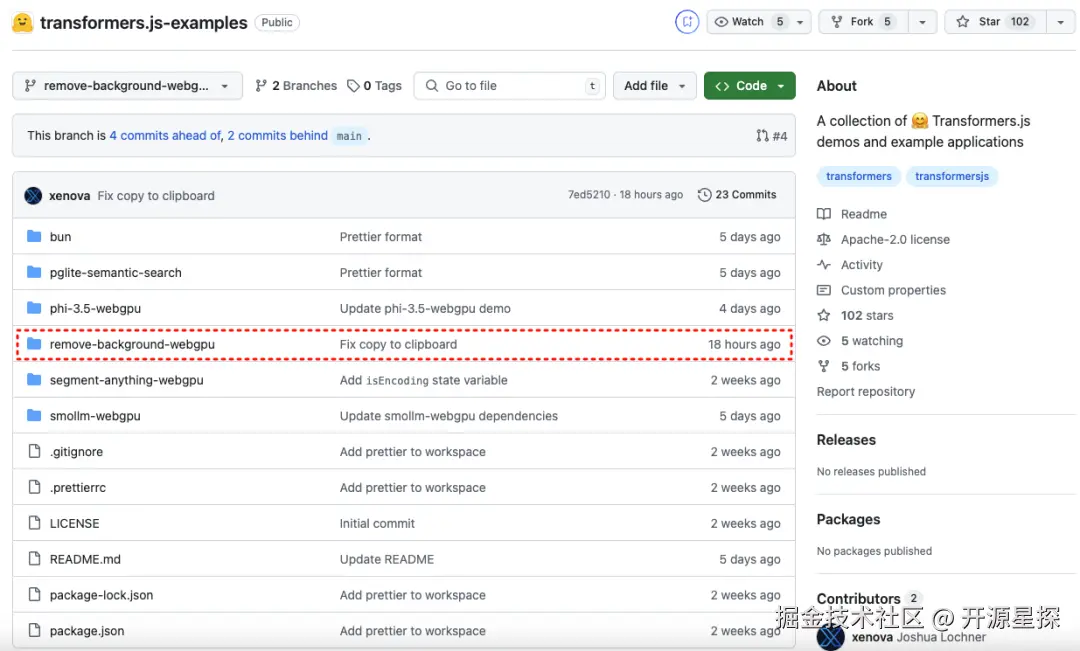
Task: Open latest commit message Fix copy to clipboard
Action: pyautogui.click(x=156, y=196)
